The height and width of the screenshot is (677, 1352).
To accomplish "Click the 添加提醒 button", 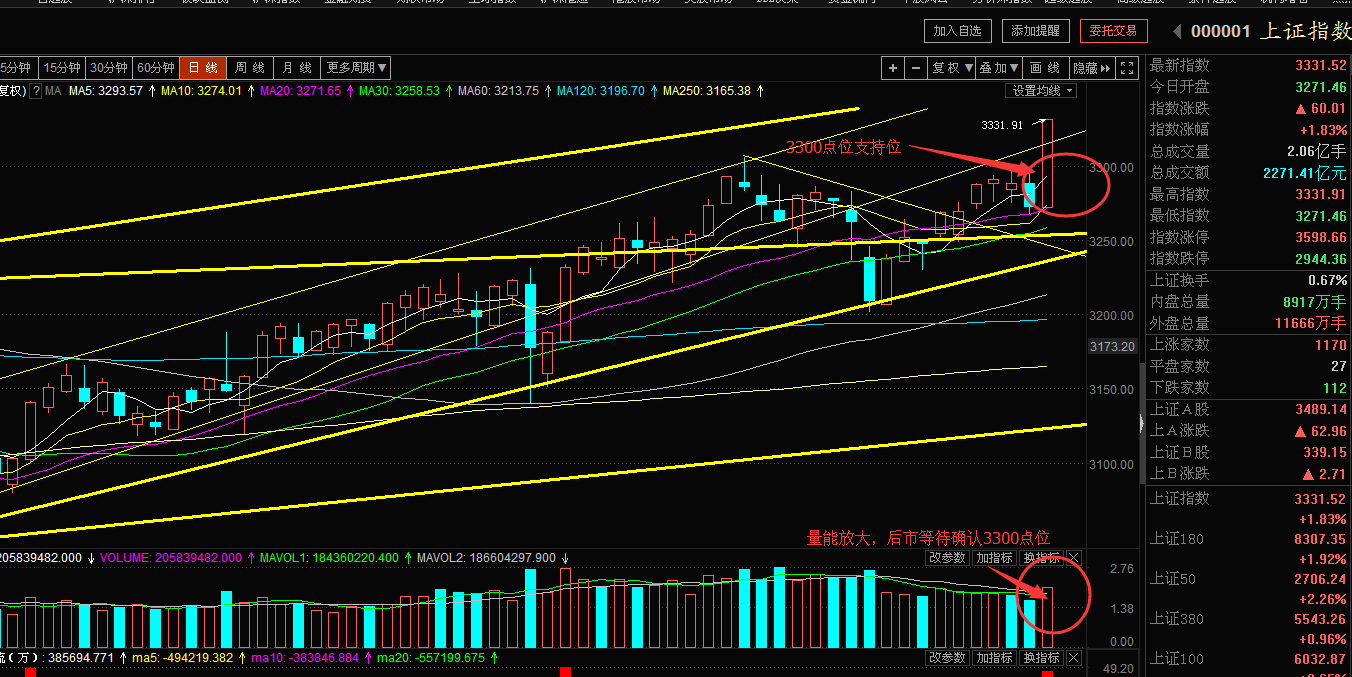I will 1035,31.
